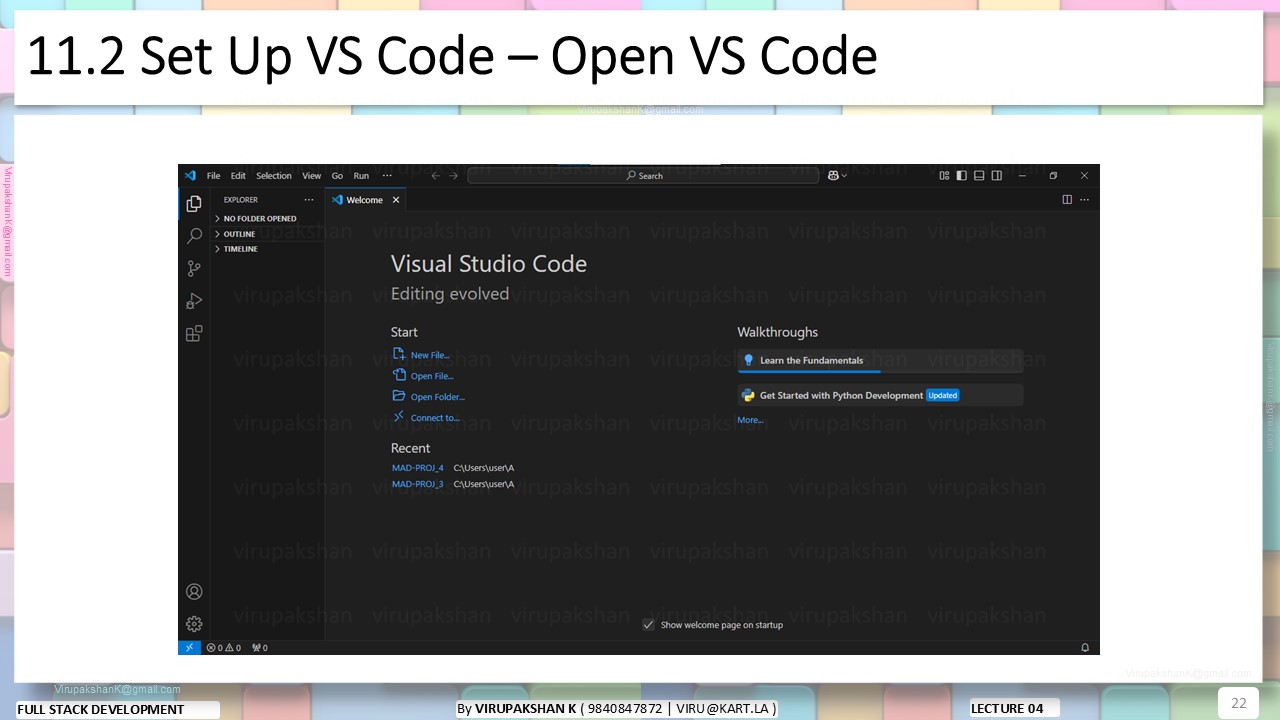Close the Welcome tab
This screenshot has width=1280, height=720.
(x=396, y=200)
